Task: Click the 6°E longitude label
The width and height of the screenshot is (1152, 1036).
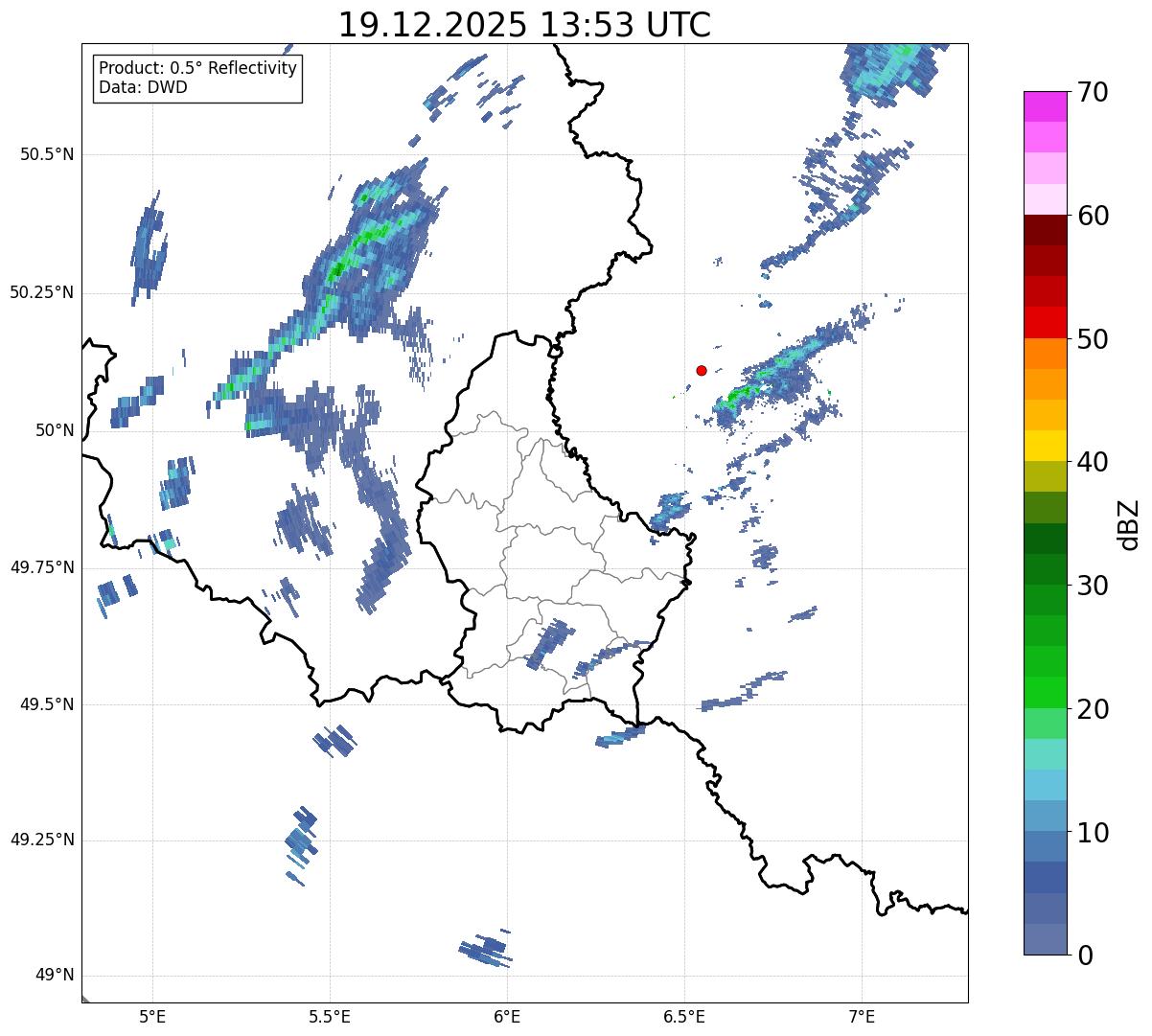Action: [507, 1016]
